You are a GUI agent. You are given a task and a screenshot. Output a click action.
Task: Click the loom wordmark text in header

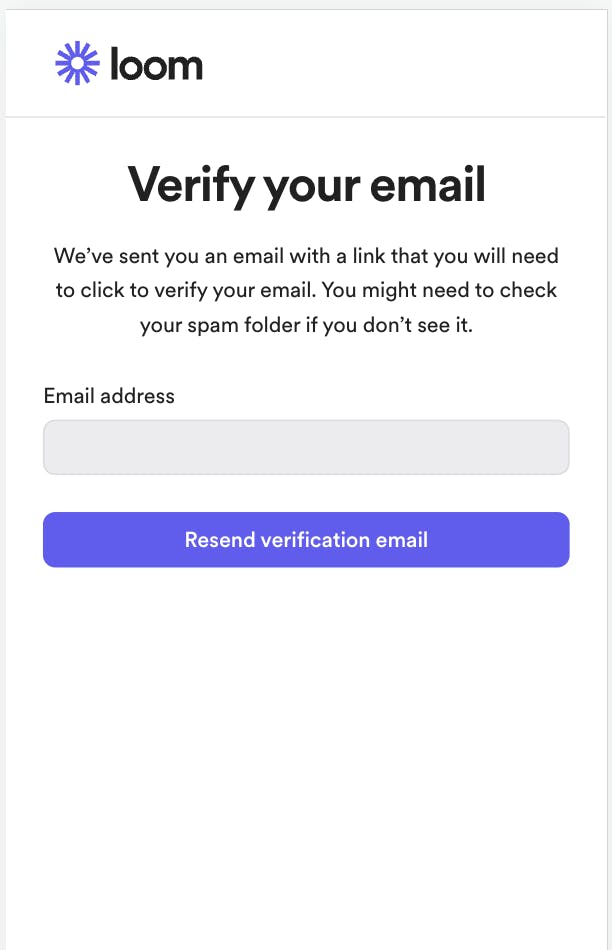(156, 64)
